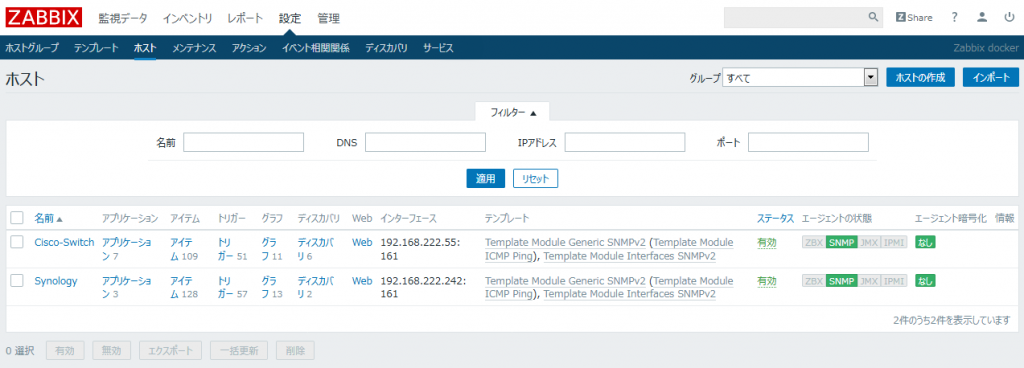This screenshot has width=1024, height=368.
Task: Open アプリケーション 7 for Cisco-Switch
Action: pyautogui.click(x=127, y=249)
